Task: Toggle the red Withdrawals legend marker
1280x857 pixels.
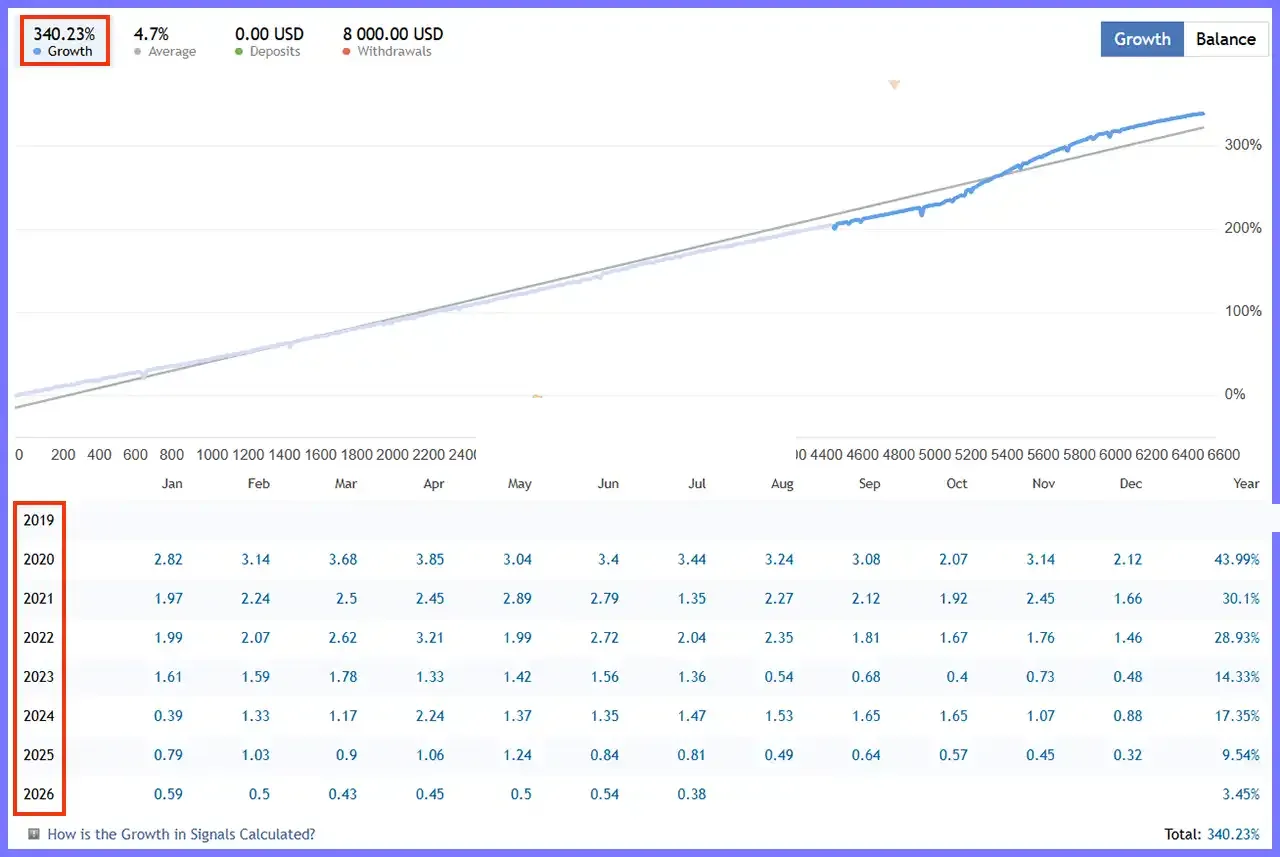Action: click(347, 51)
